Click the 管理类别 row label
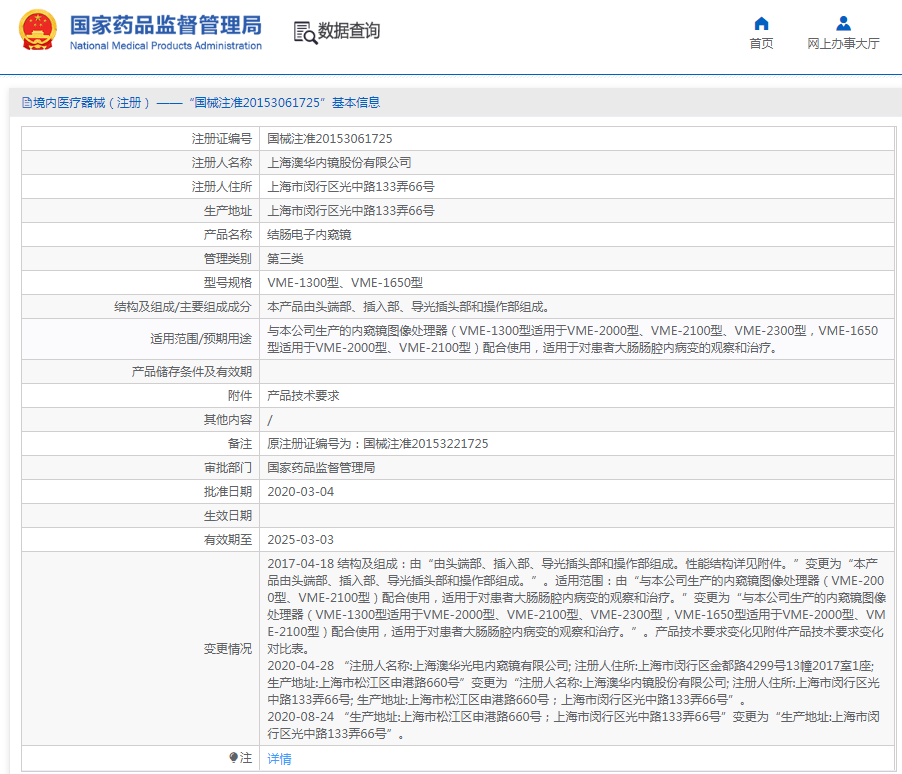This screenshot has height=774, width=902. click(228, 259)
